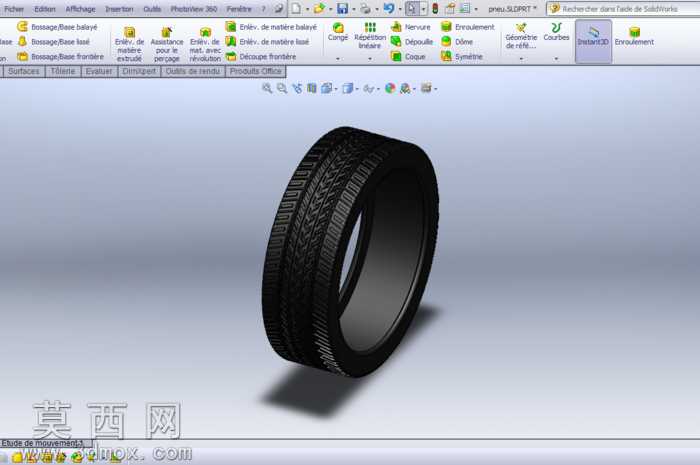Viewport: 700px width, 465px height.
Task: Expand the dropdown under Géométrie de référence
Action: click(x=521, y=58)
